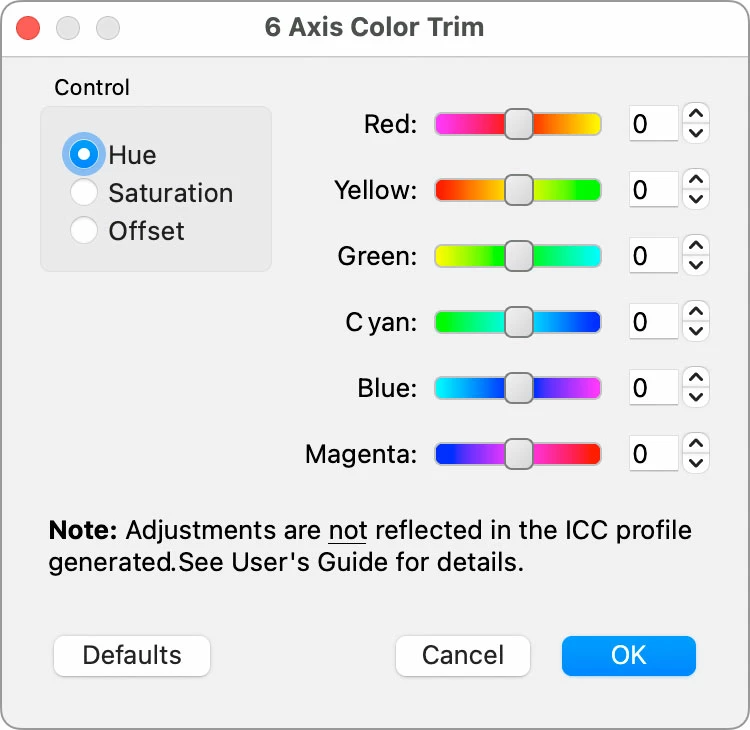750x730 pixels.
Task: Click the Magenta slider knob
Action: tap(518, 454)
